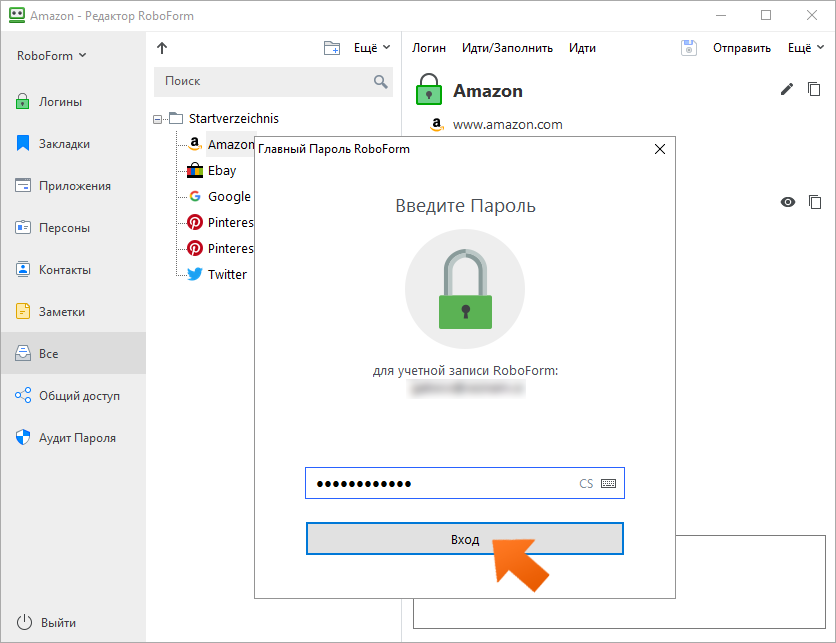836x643 pixels.
Task: Click the Логин toolbar item
Action: point(429,48)
